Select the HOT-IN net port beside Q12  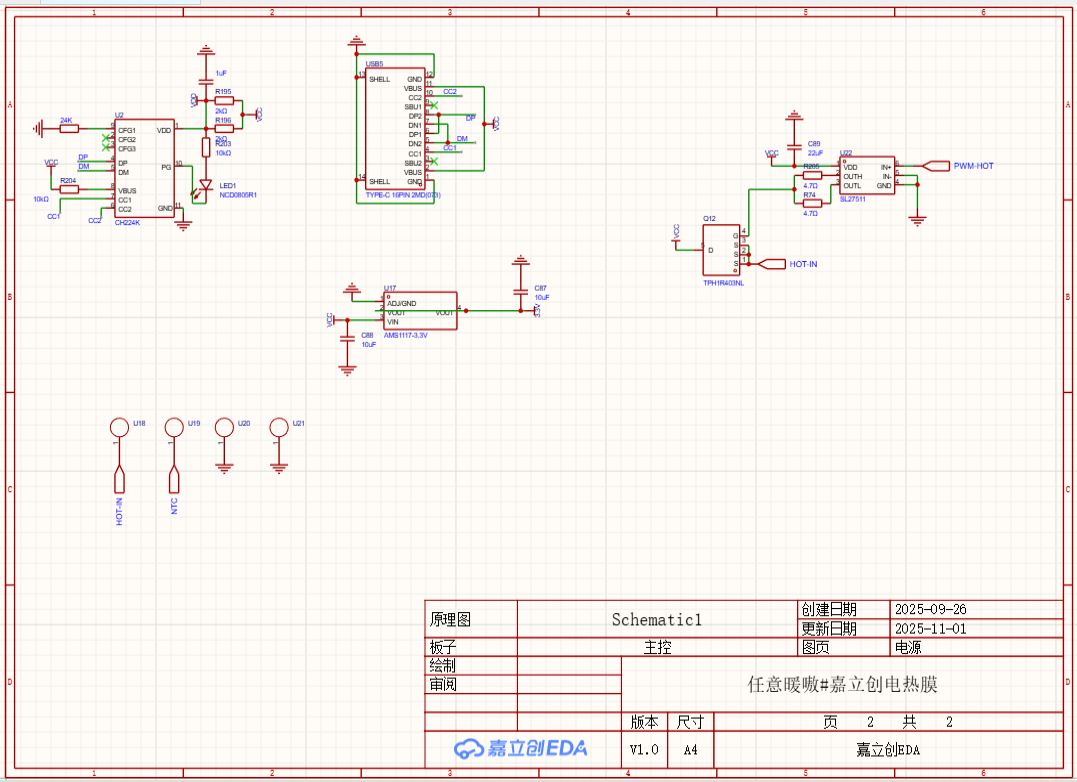click(771, 264)
